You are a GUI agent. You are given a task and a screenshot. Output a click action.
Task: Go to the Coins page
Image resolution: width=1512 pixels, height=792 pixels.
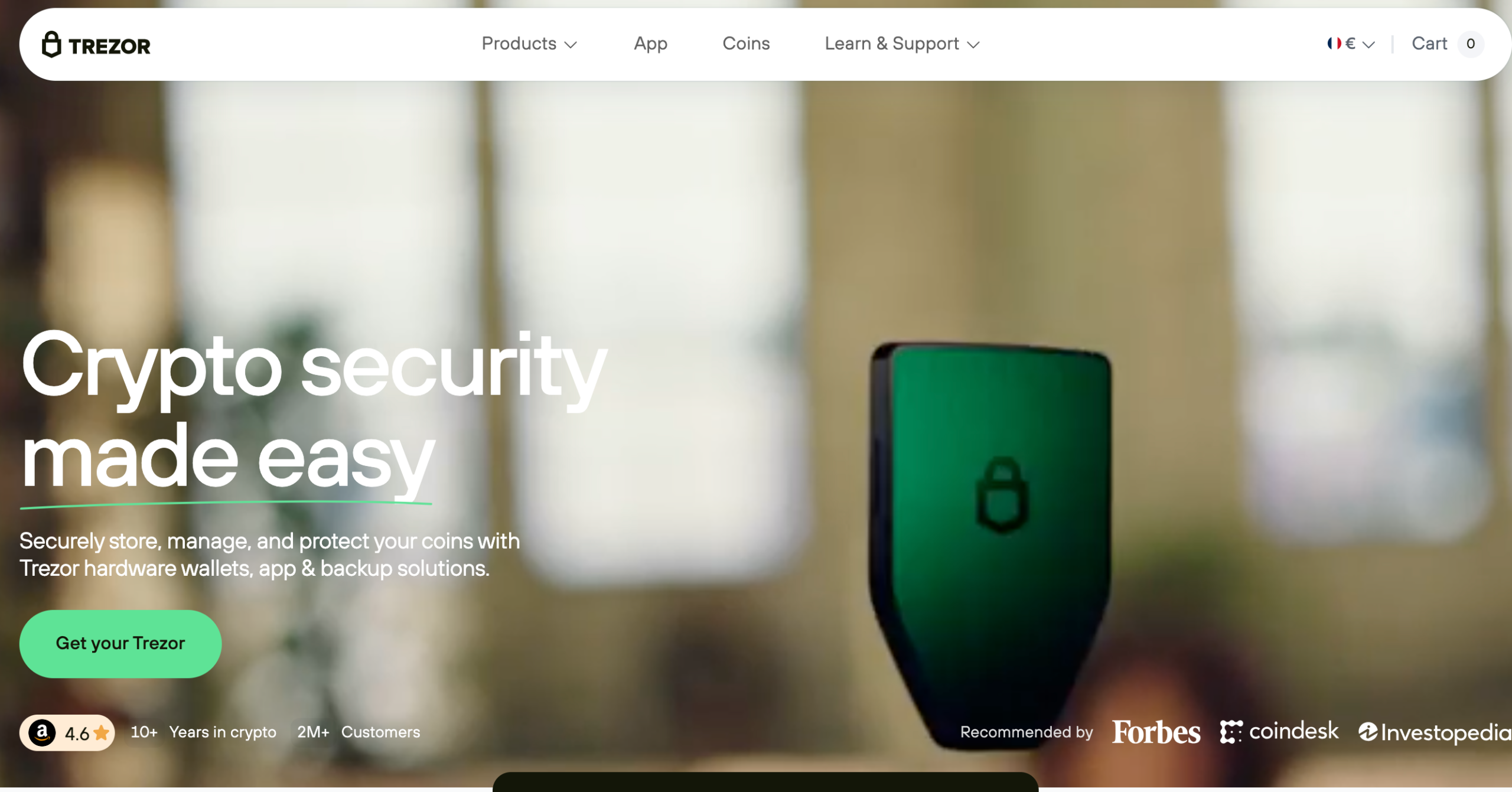746,44
